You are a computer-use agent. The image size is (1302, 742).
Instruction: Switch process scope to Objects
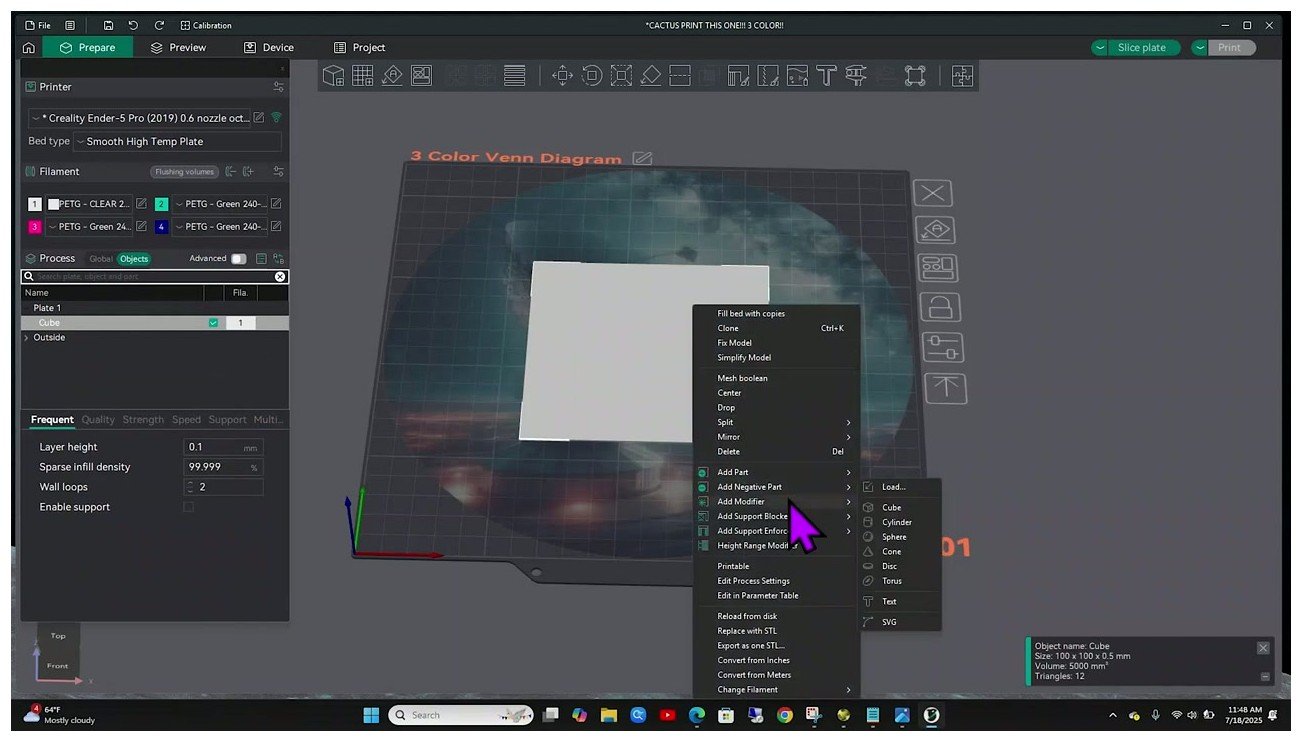point(134,258)
